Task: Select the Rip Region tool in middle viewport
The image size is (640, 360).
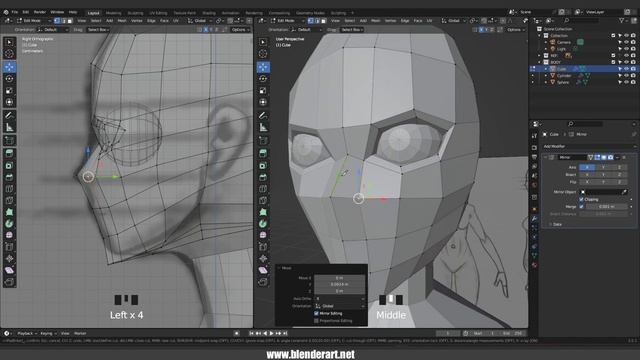Action: [263, 282]
